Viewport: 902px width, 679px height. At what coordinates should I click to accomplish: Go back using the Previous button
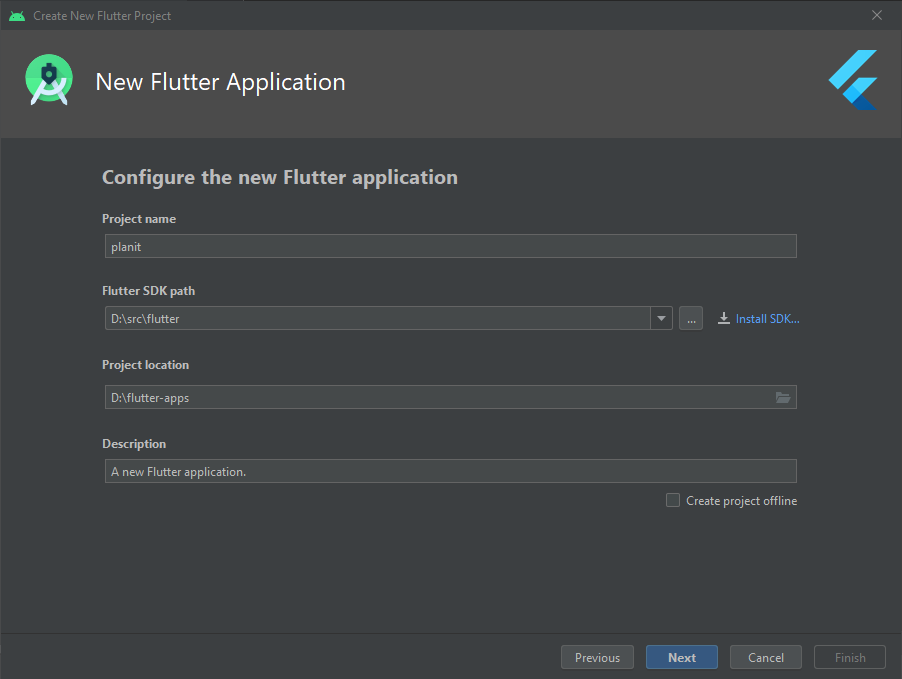[x=597, y=657]
